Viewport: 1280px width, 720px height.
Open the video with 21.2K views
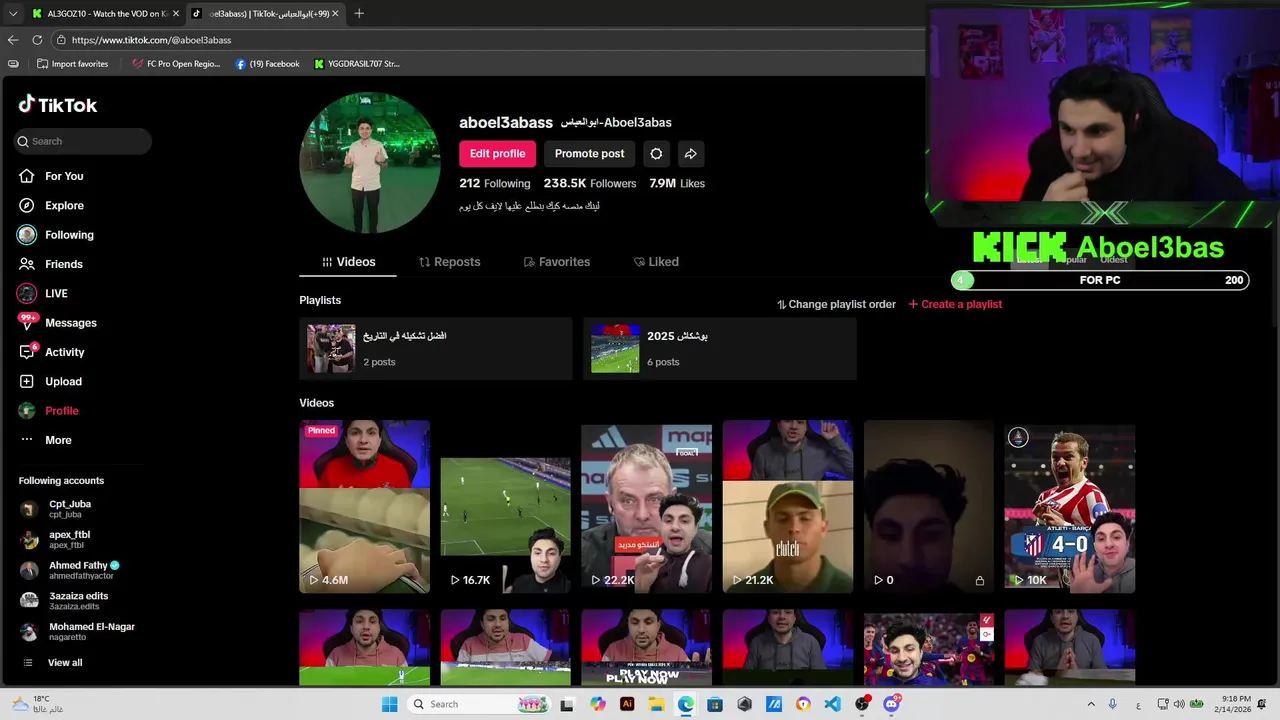click(x=788, y=507)
